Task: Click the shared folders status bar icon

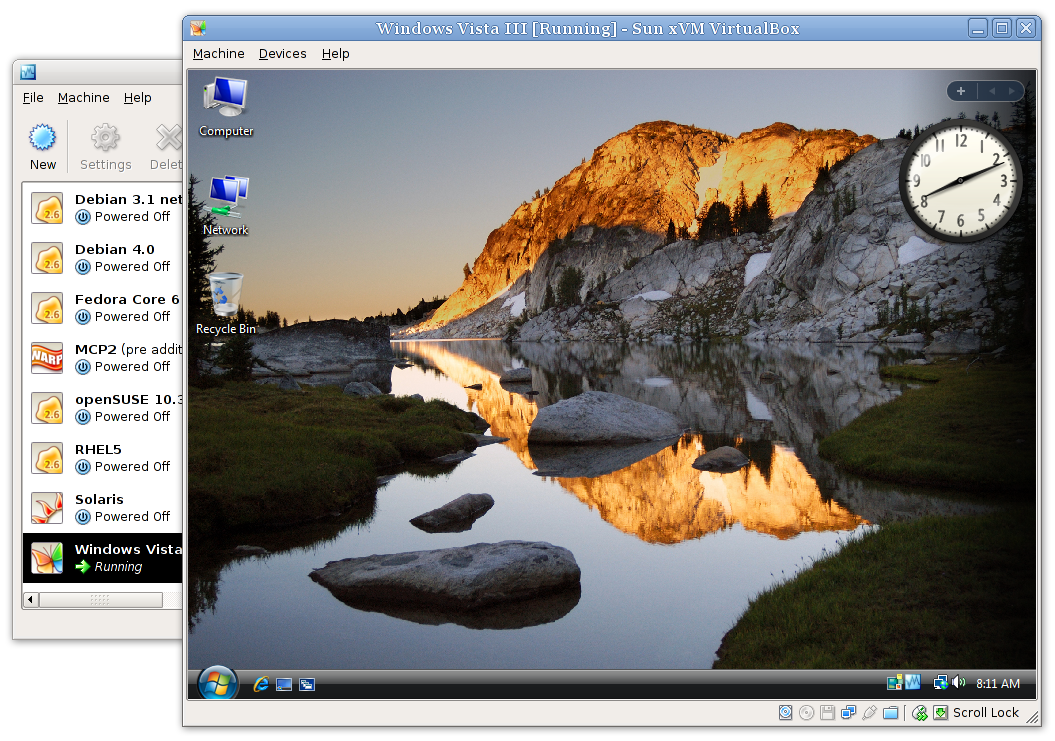Action: pyautogui.click(x=890, y=713)
